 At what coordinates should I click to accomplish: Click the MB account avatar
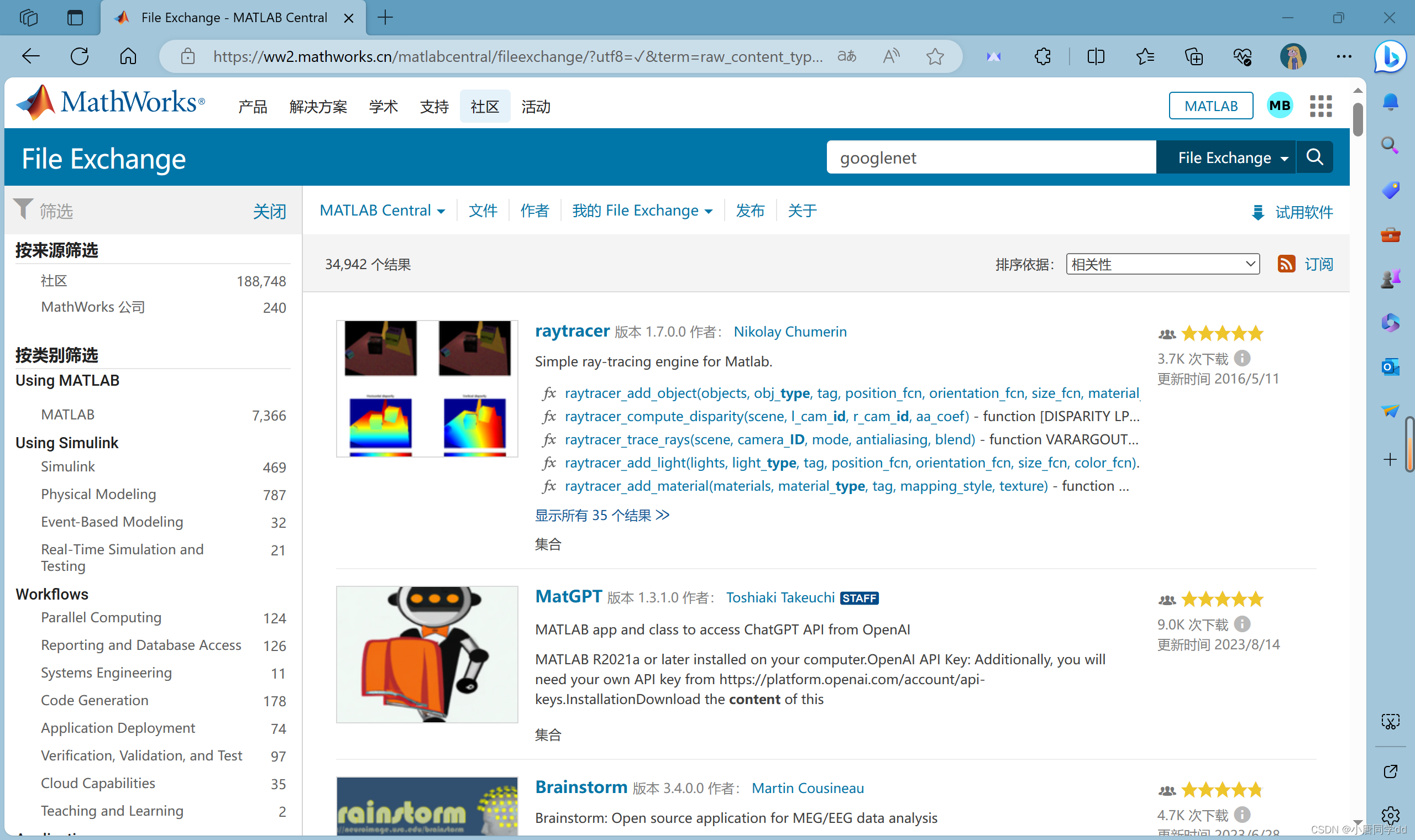[1280, 106]
